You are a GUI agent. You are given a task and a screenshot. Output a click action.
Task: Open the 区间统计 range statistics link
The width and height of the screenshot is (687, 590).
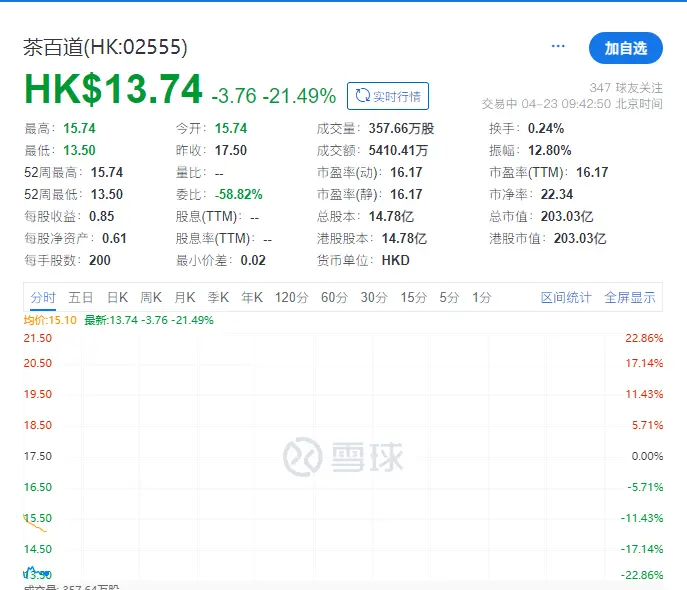(566, 298)
